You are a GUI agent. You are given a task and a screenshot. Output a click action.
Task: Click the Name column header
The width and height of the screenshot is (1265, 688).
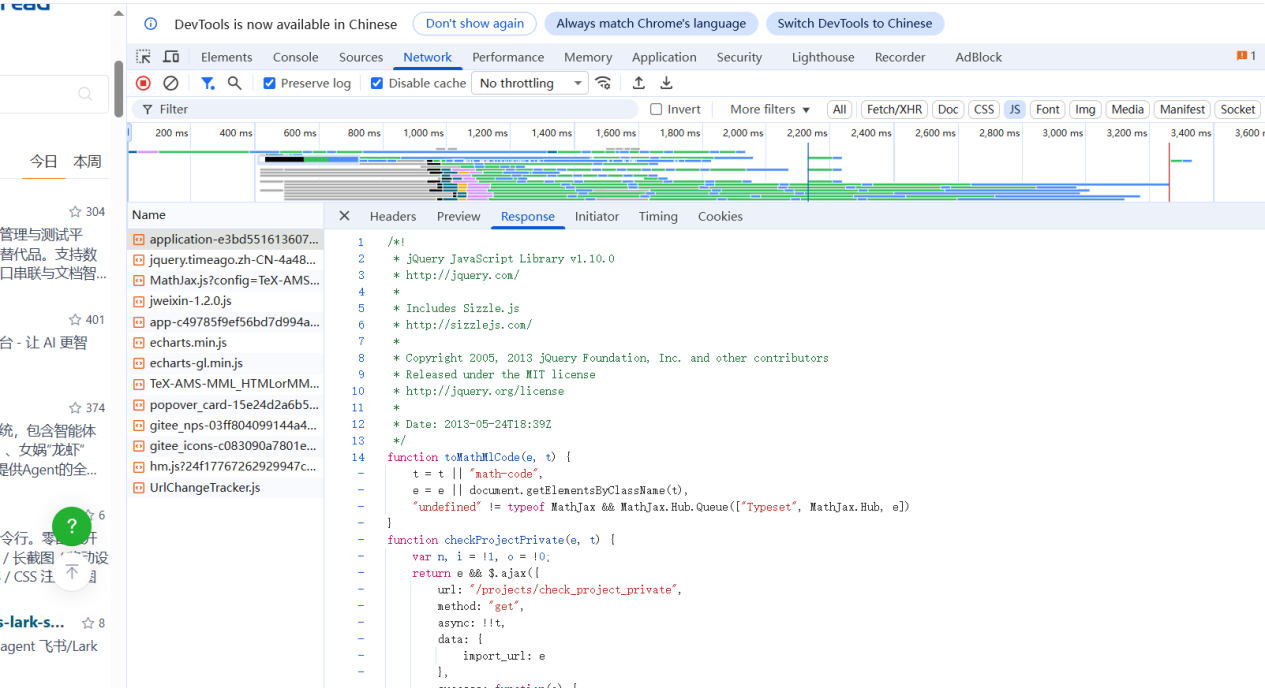[225, 215]
